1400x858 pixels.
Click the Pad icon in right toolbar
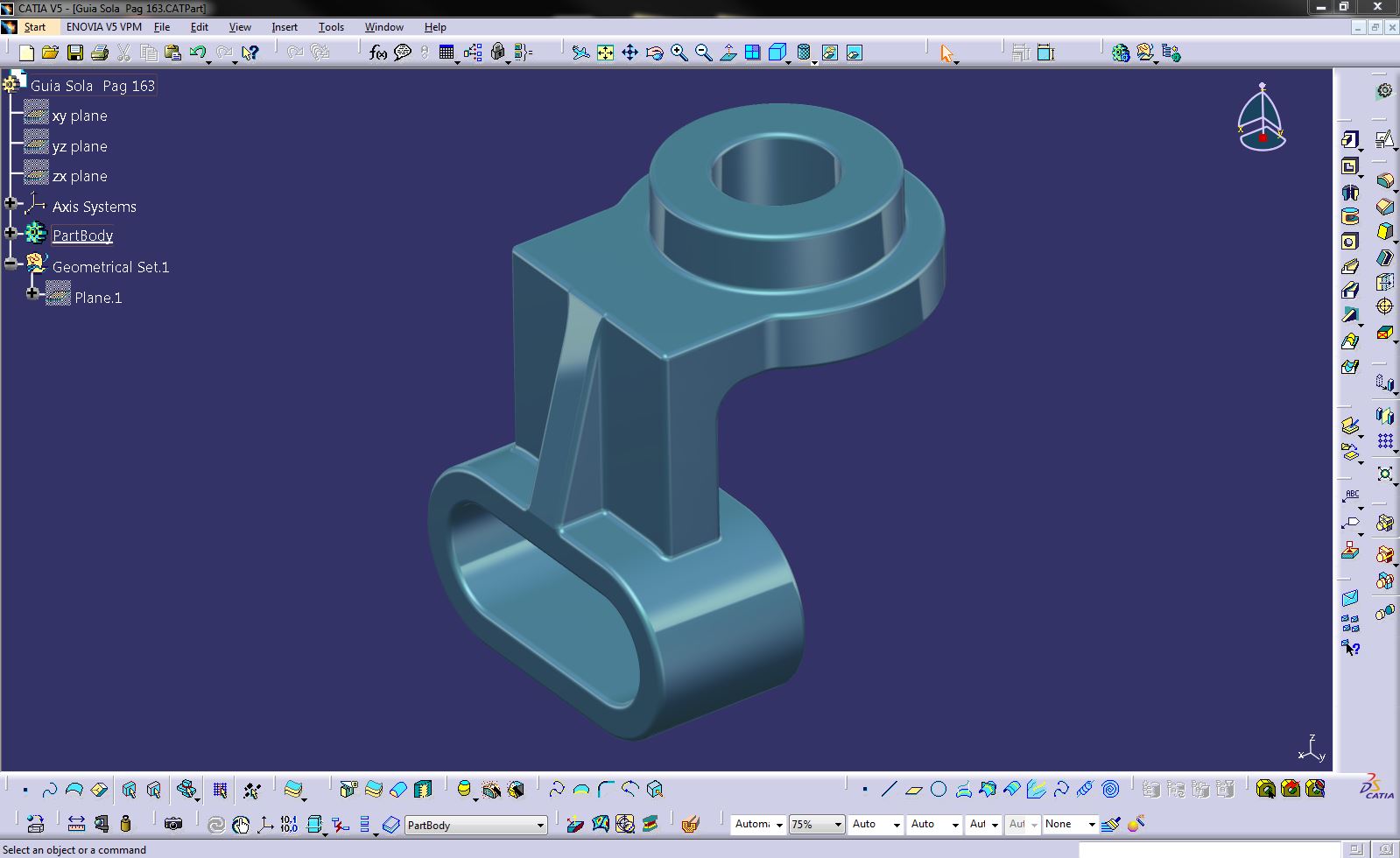pyautogui.click(x=1349, y=140)
